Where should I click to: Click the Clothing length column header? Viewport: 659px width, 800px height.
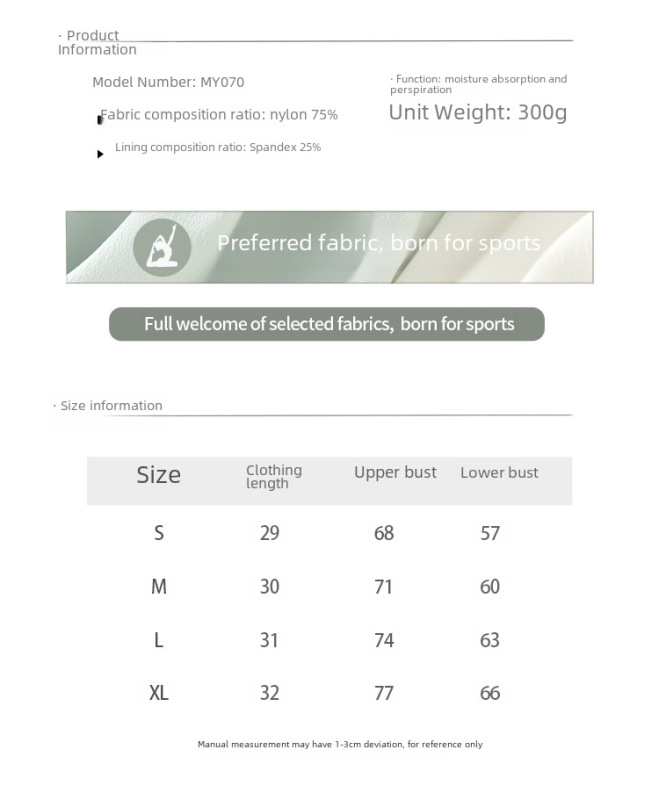274,477
